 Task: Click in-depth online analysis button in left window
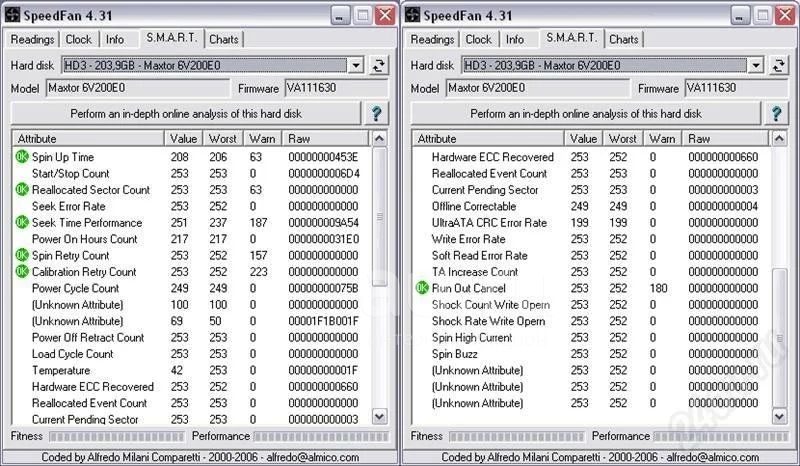coord(186,113)
